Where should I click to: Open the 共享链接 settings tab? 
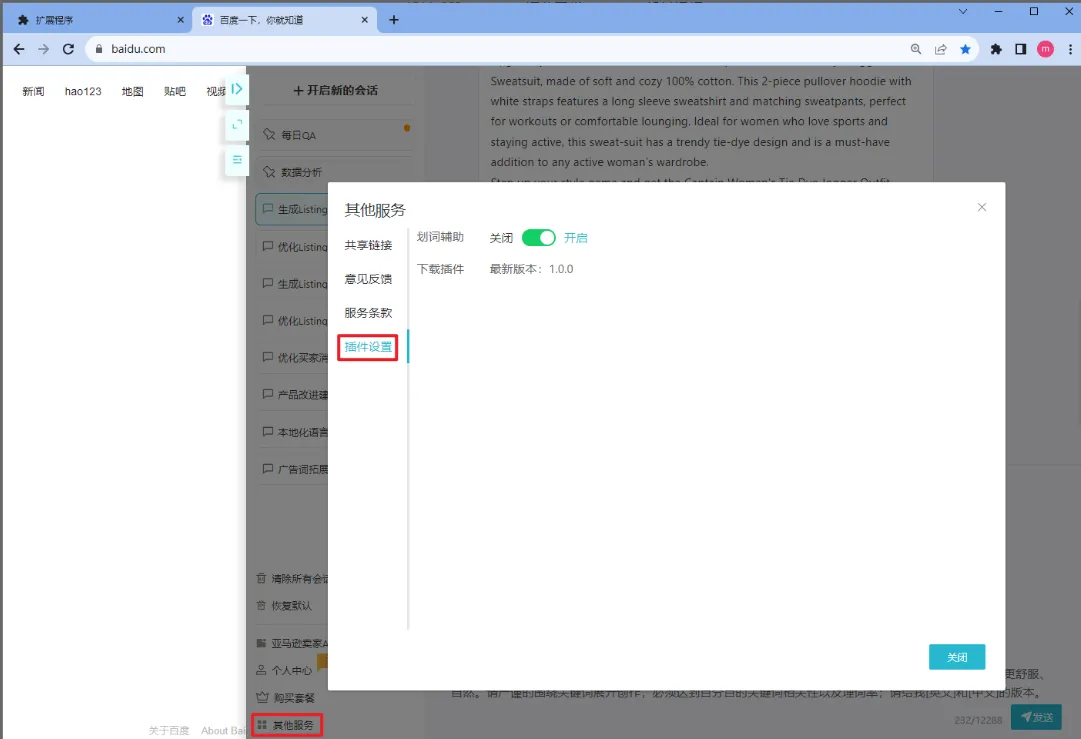[x=368, y=245]
